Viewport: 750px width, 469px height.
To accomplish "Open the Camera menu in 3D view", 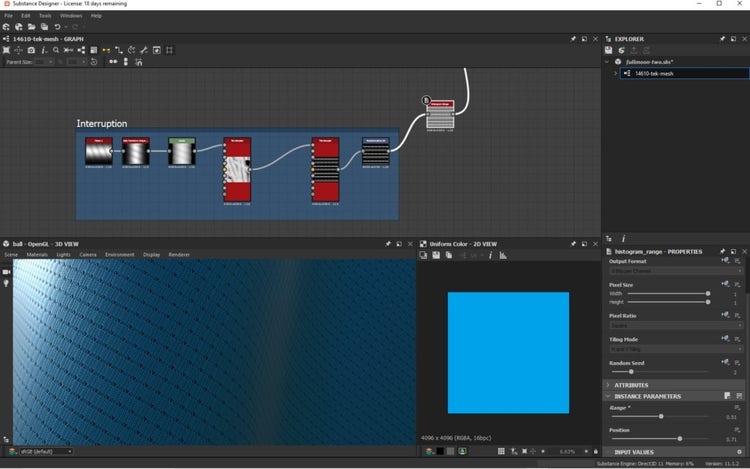I will (x=88, y=255).
